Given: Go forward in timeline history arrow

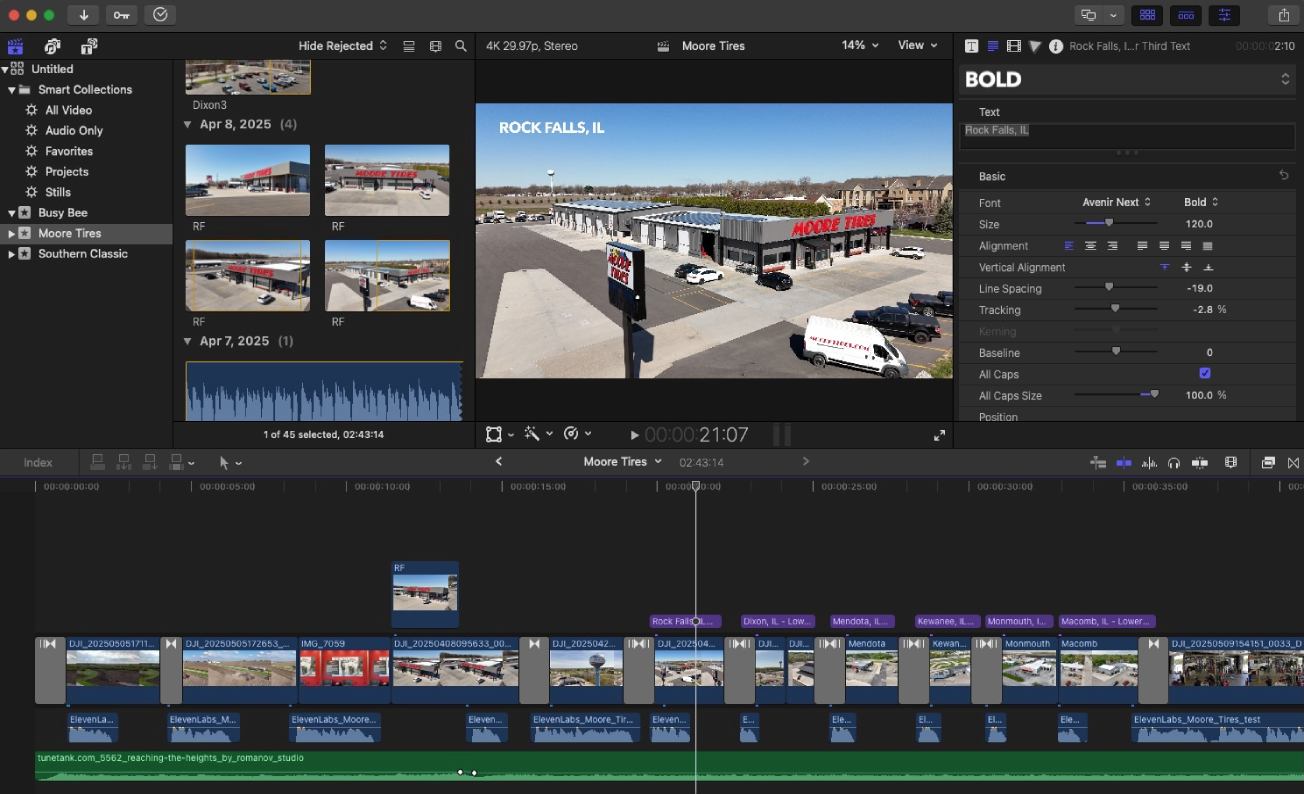Looking at the screenshot, I should click(x=806, y=461).
